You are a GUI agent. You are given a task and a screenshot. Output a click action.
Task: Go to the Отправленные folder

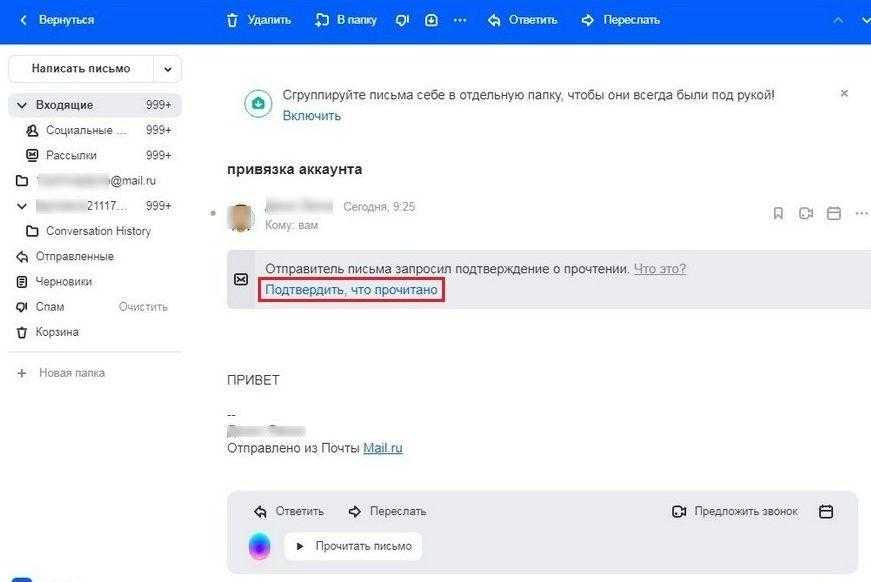(74, 257)
